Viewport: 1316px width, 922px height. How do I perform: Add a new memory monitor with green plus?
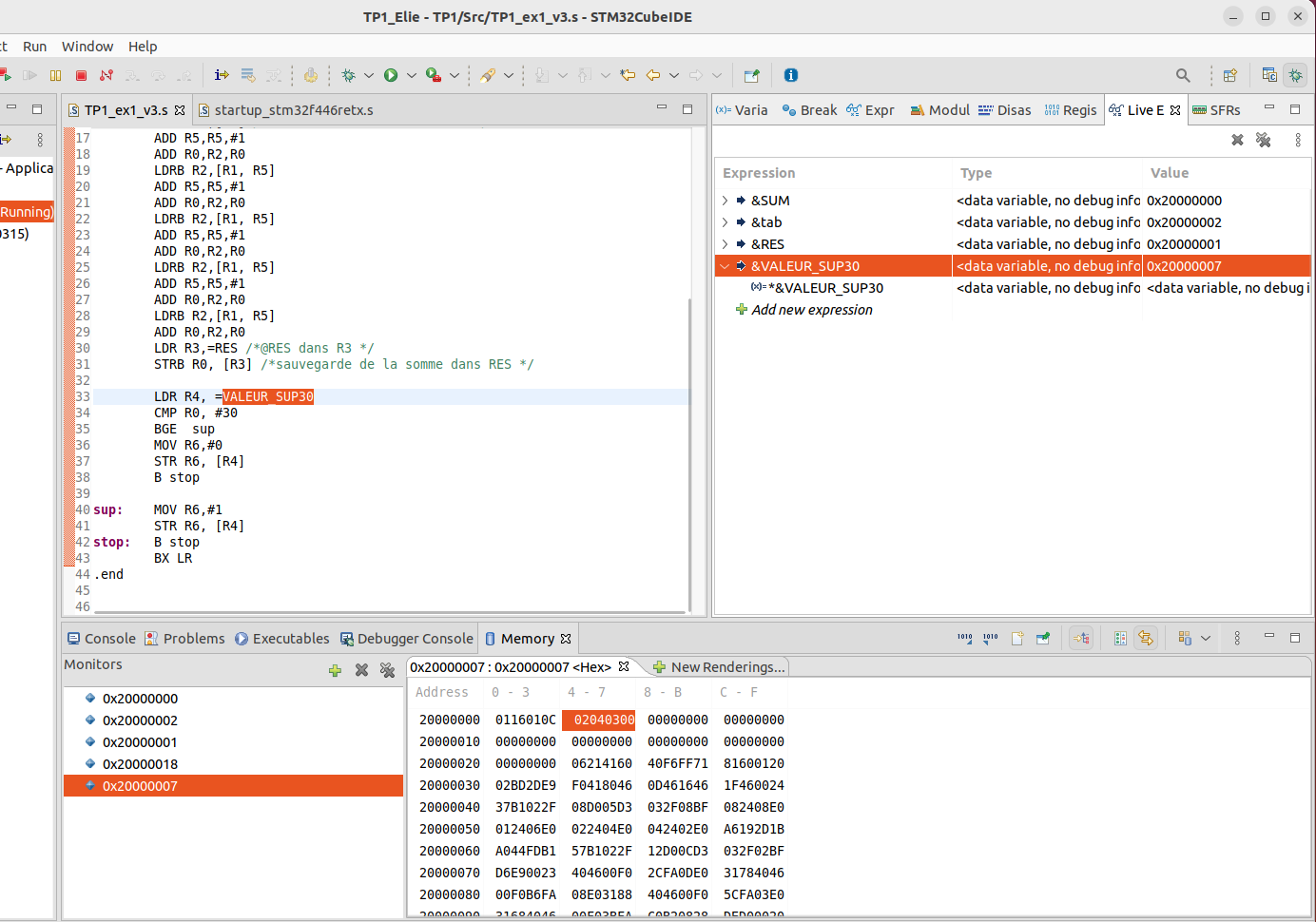(335, 670)
